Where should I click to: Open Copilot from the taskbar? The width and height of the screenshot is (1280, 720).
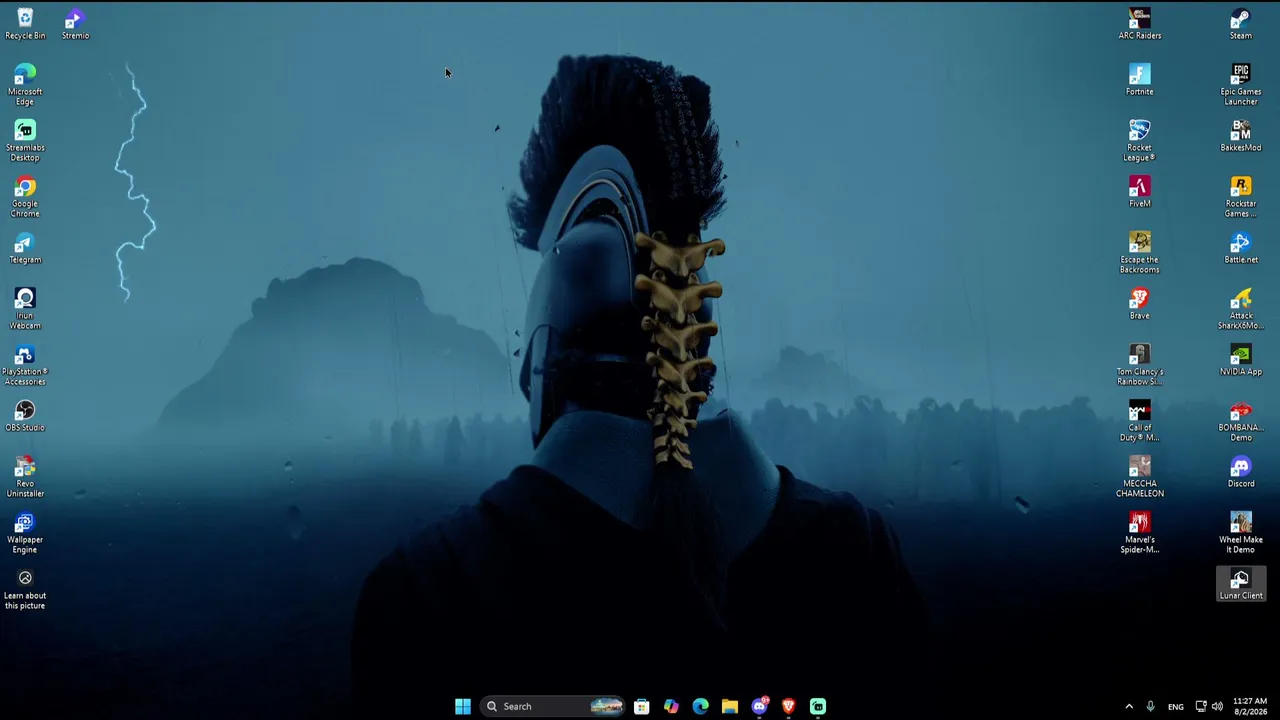(671, 706)
